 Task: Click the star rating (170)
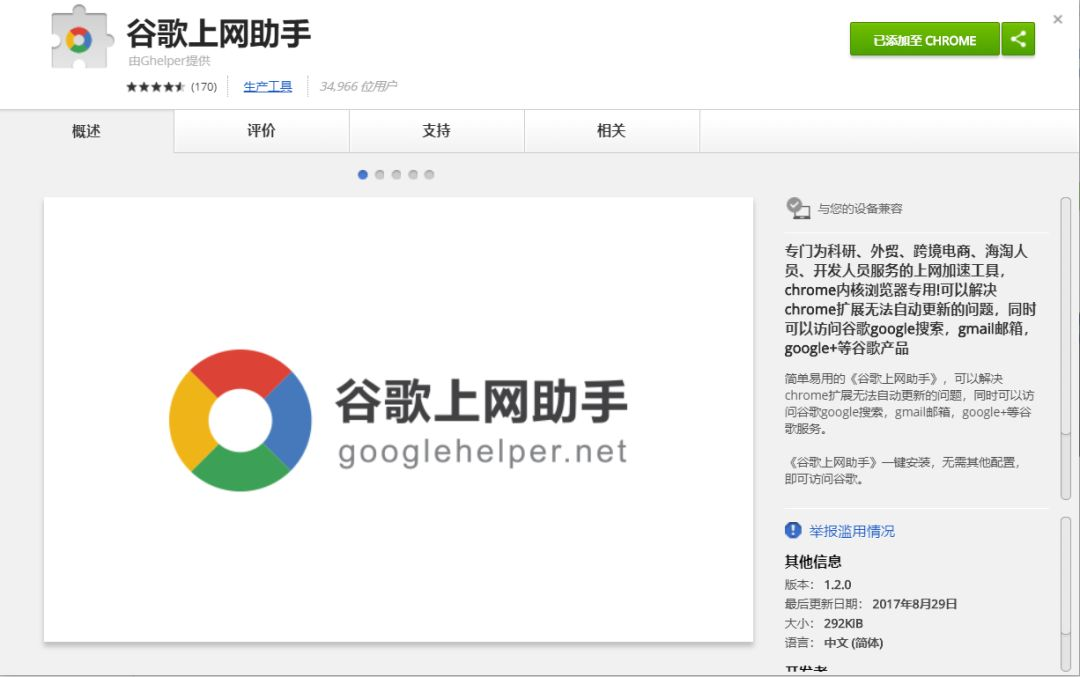click(x=172, y=87)
